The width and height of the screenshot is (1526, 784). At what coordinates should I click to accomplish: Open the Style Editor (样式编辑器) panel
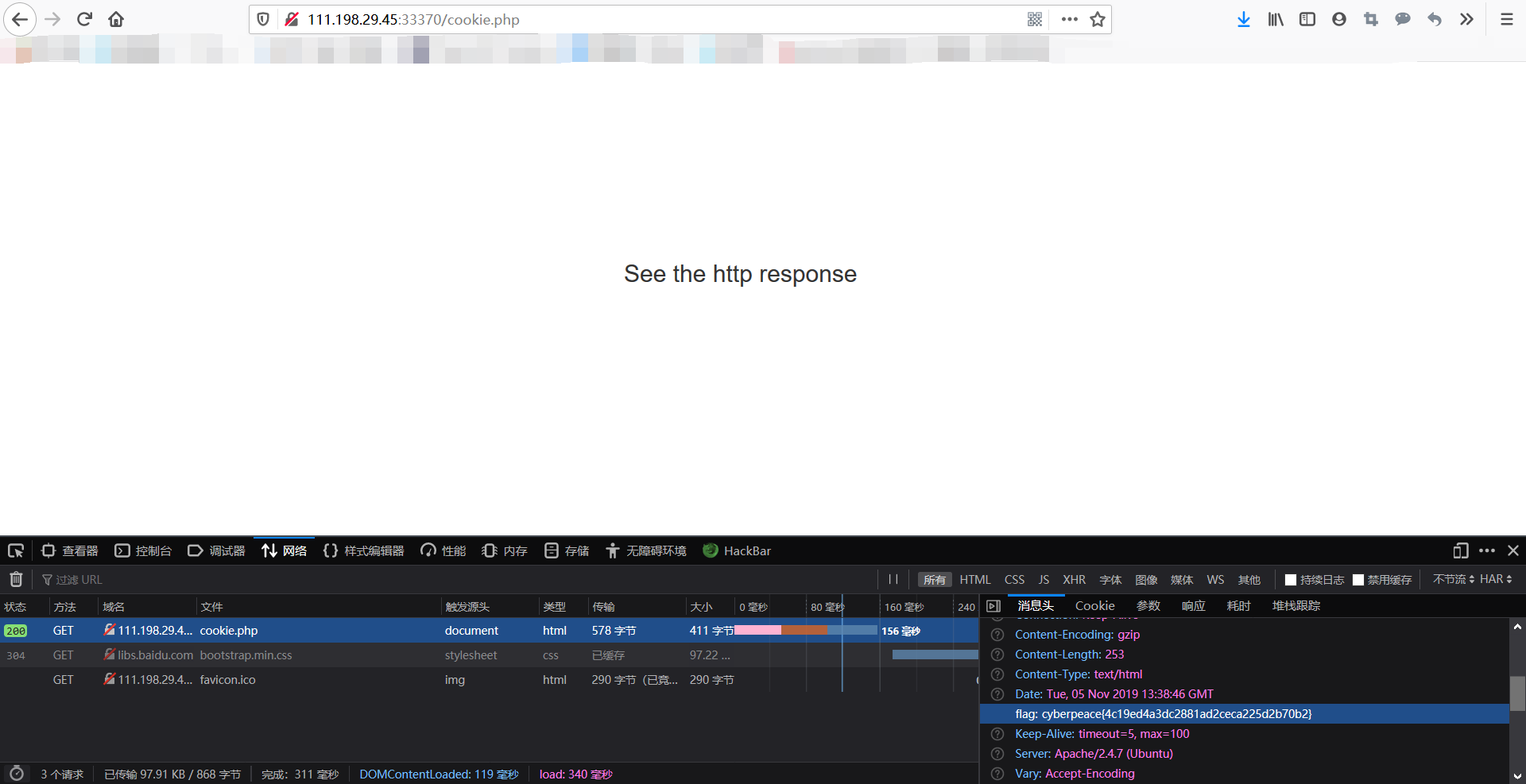(x=363, y=550)
